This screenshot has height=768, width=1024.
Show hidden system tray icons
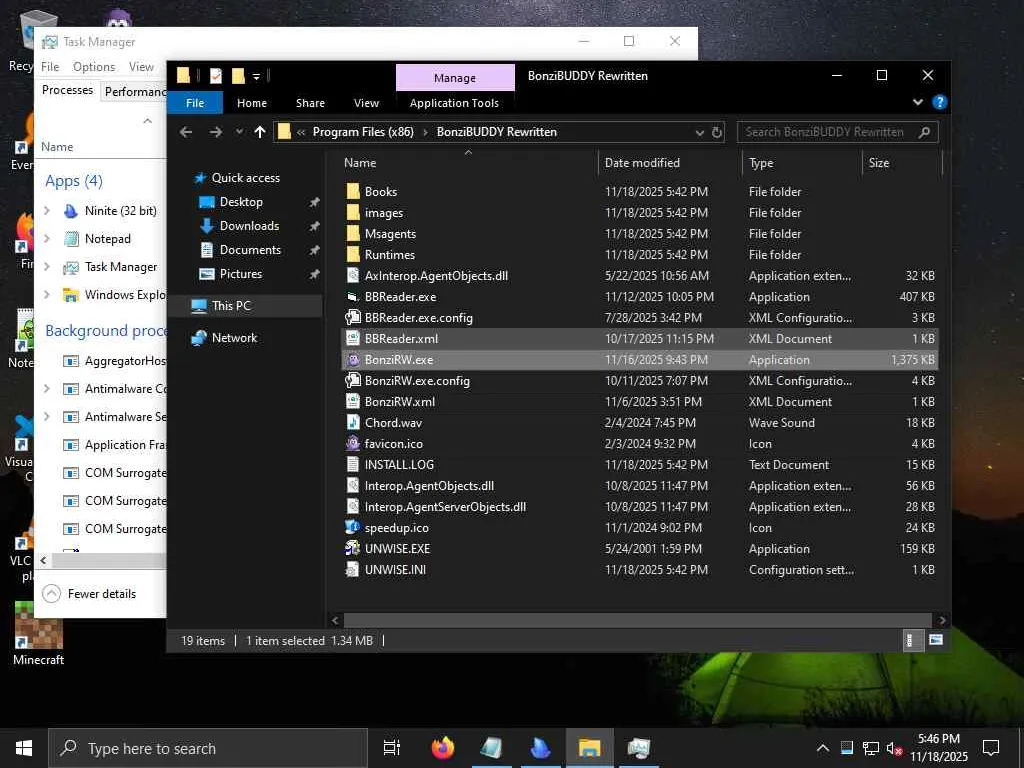823,748
